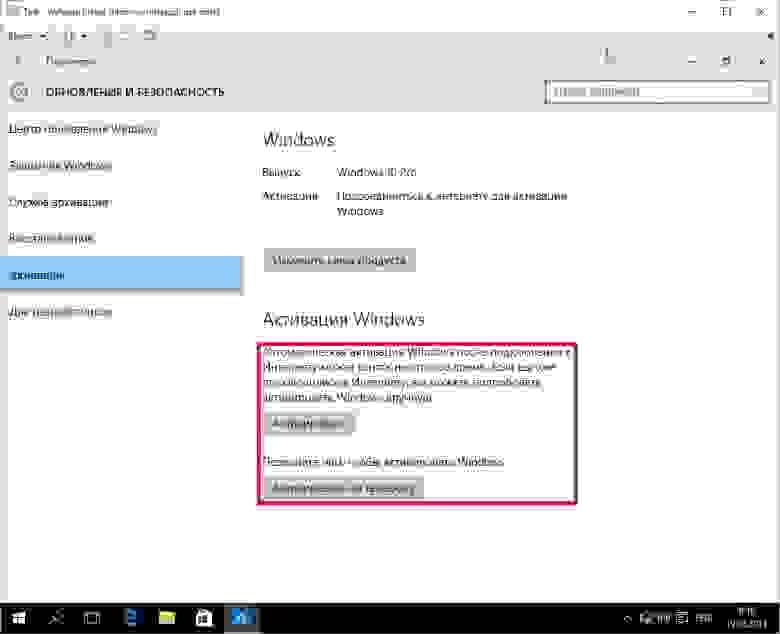
Task: Select the active Settings app on taskbar
Action: (242, 618)
